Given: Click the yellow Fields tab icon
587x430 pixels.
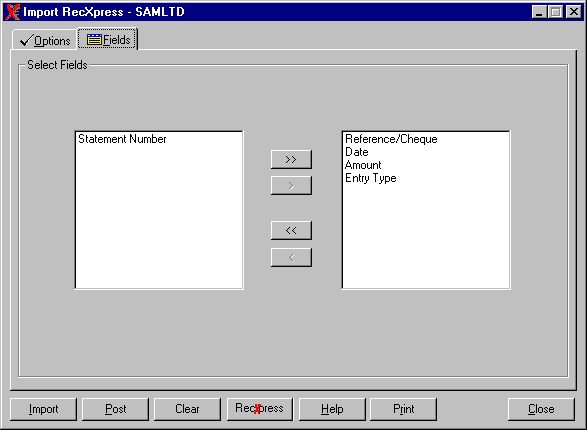Looking at the screenshot, I should pos(94,39).
